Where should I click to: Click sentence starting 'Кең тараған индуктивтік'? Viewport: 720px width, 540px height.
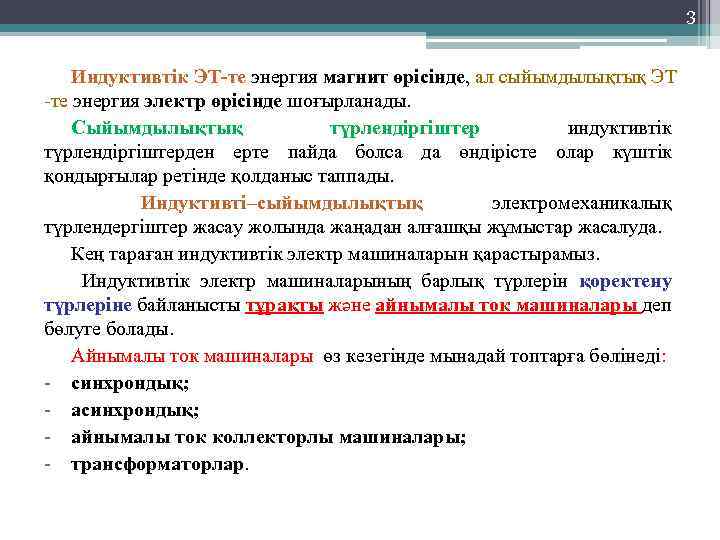(335, 254)
